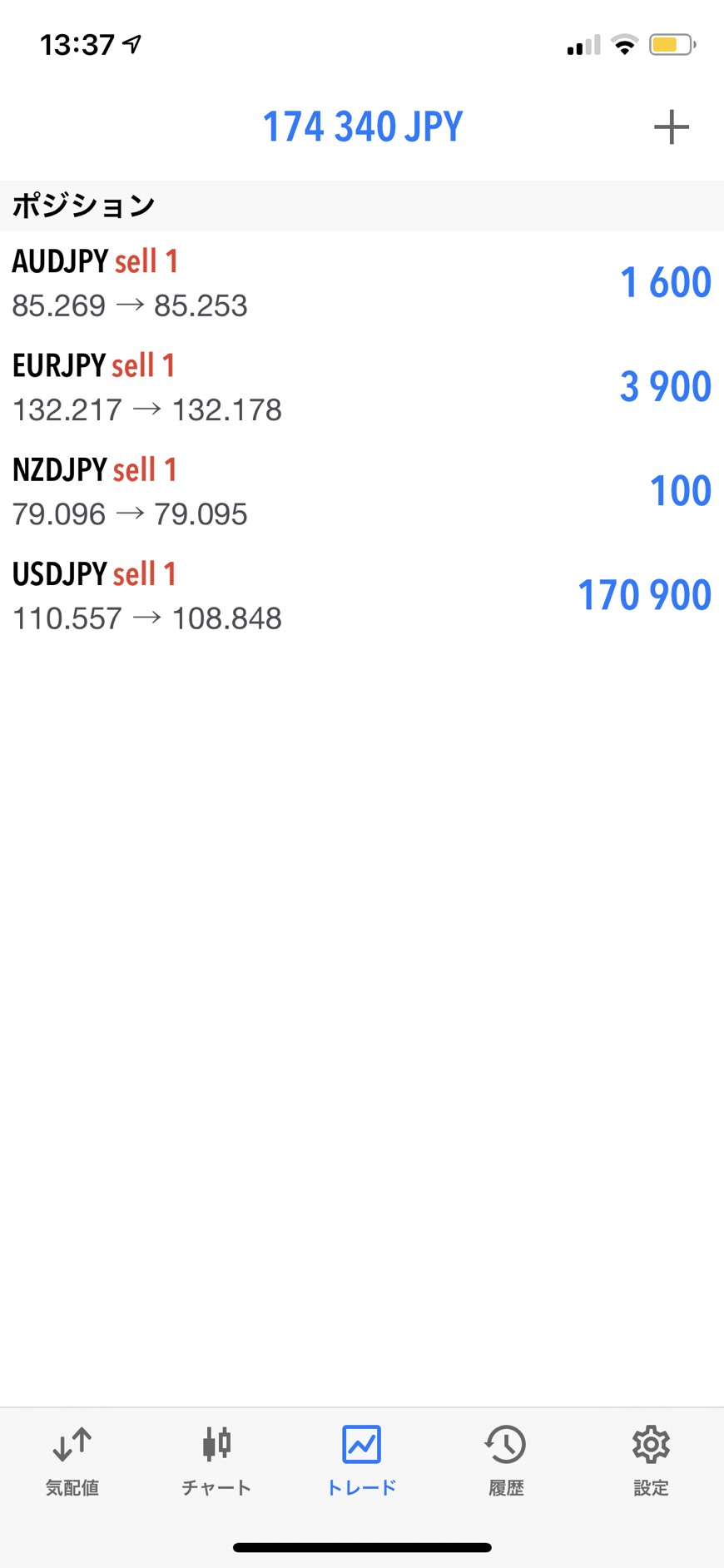Image resolution: width=724 pixels, height=1568 pixels.
Task: Select the trade graph icon
Action: pos(361,1444)
